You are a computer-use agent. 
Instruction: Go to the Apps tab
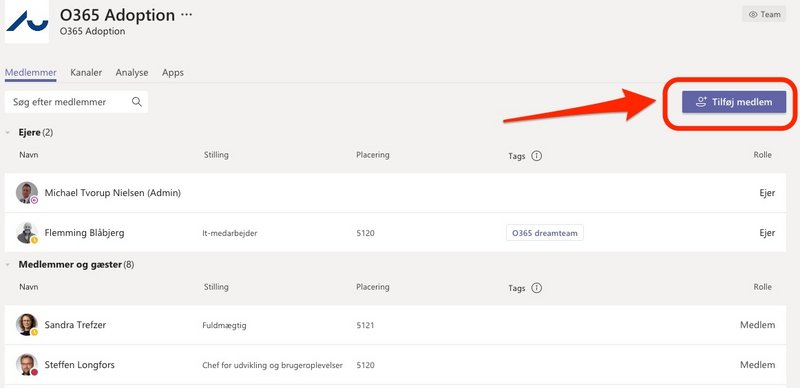(173, 72)
